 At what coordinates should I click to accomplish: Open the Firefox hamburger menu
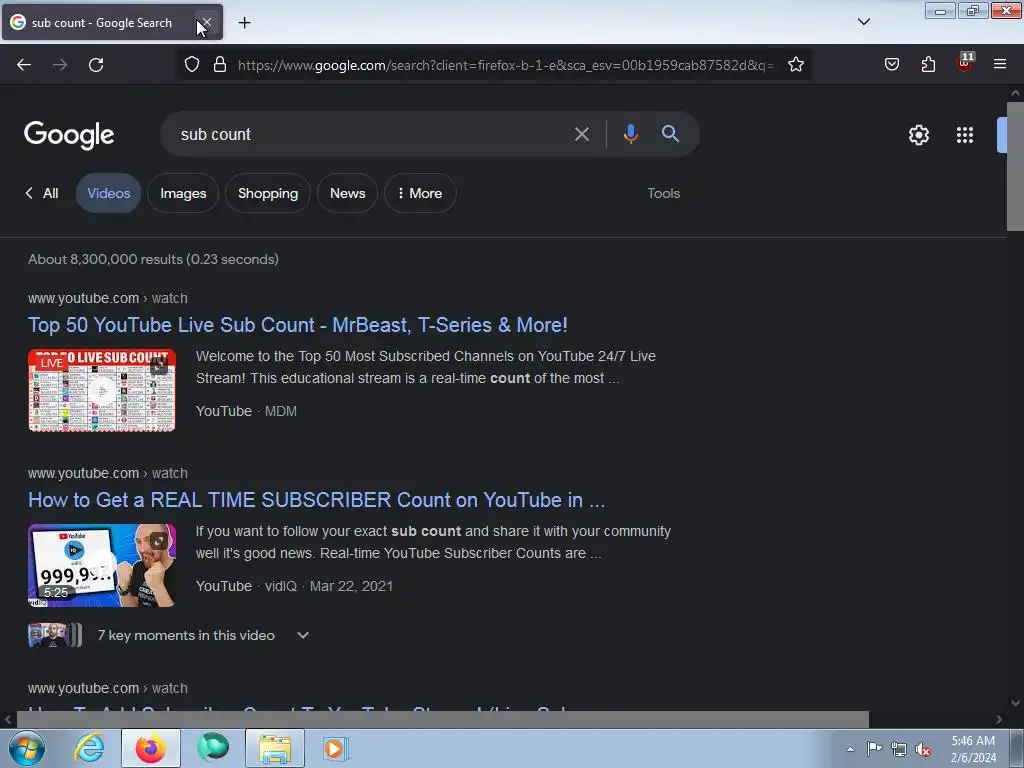1000,65
